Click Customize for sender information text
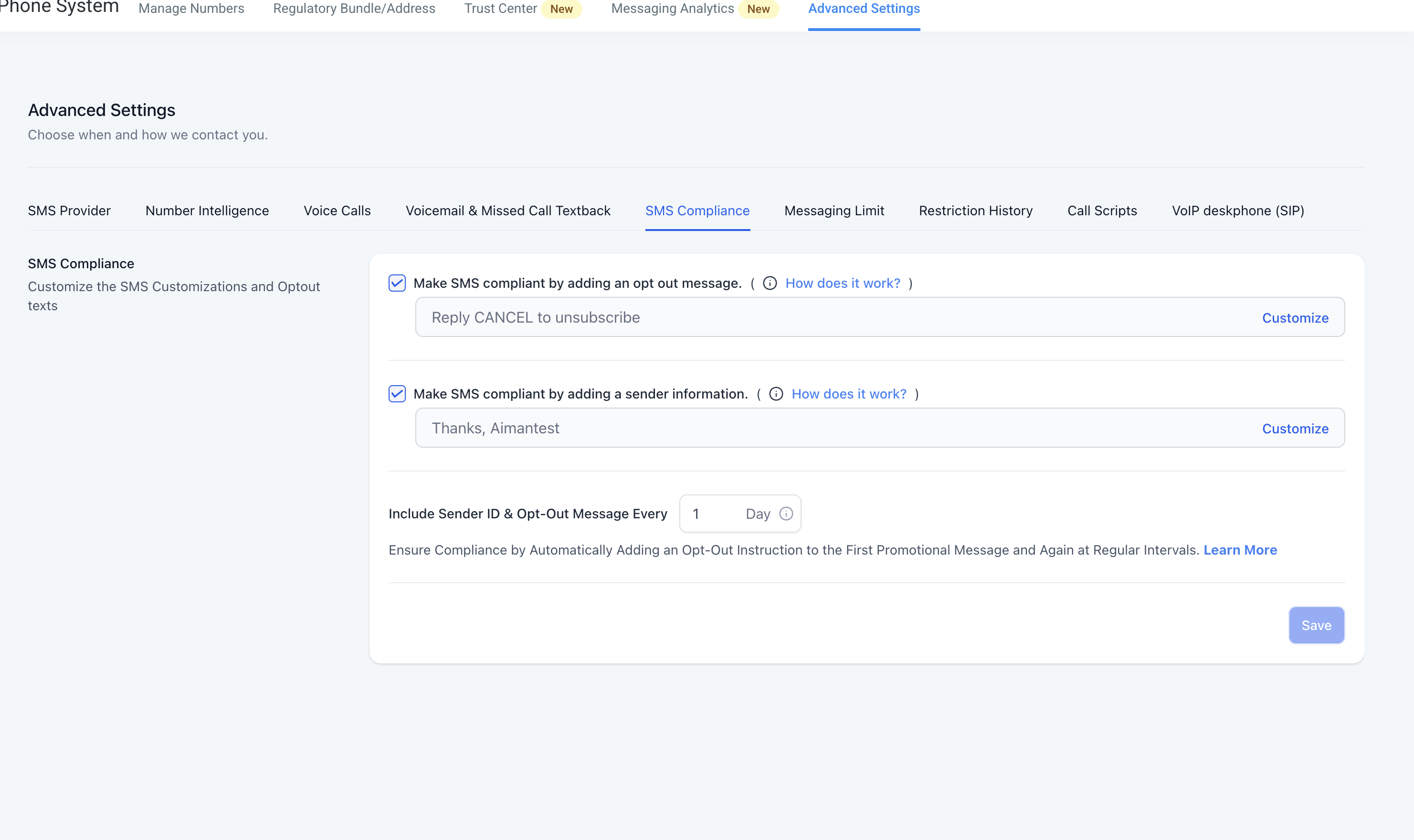The image size is (1414, 840). pyautogui.click(x=1295, y=429)
